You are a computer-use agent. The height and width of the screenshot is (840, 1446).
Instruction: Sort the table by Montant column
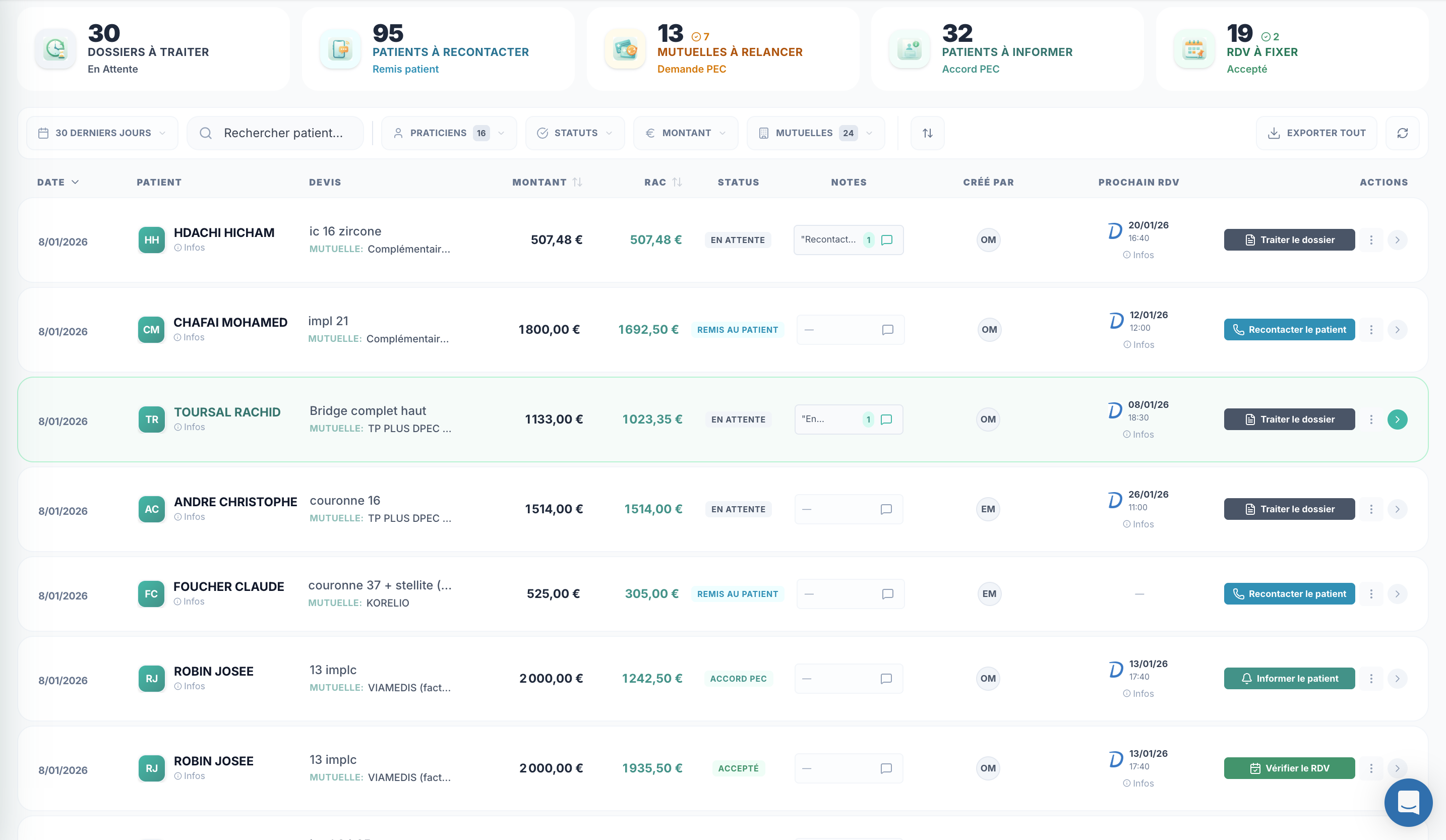point(547,183)
